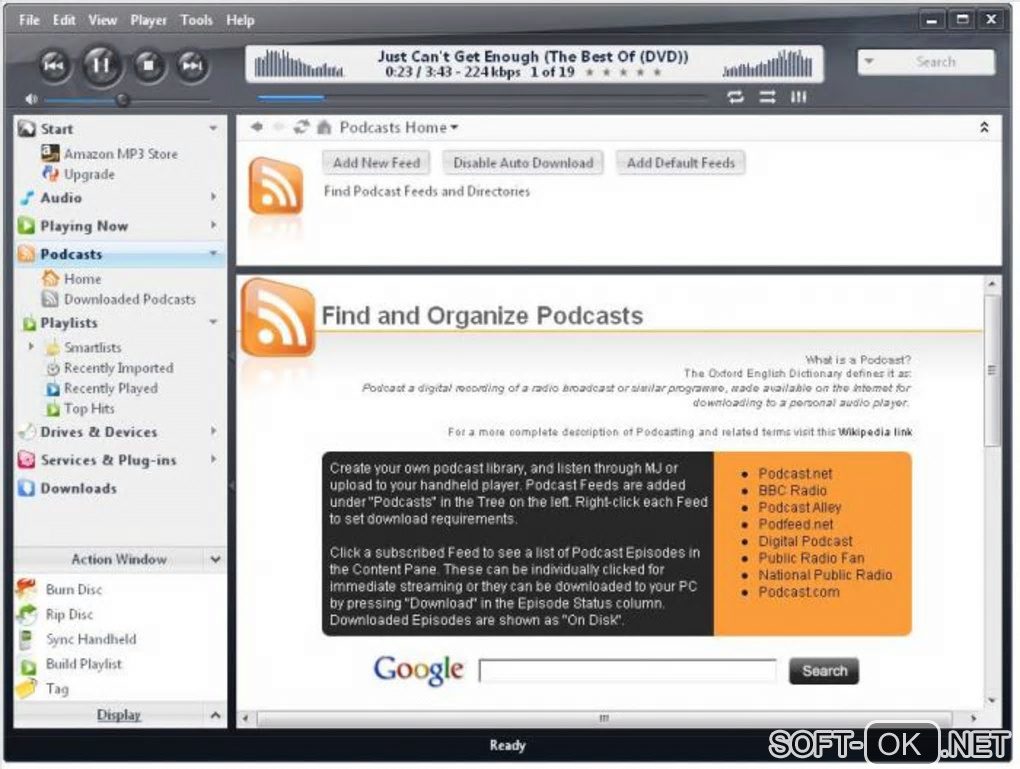1020x769 pixels.
Task: Go back using navigation arrow
Action: 257,127
